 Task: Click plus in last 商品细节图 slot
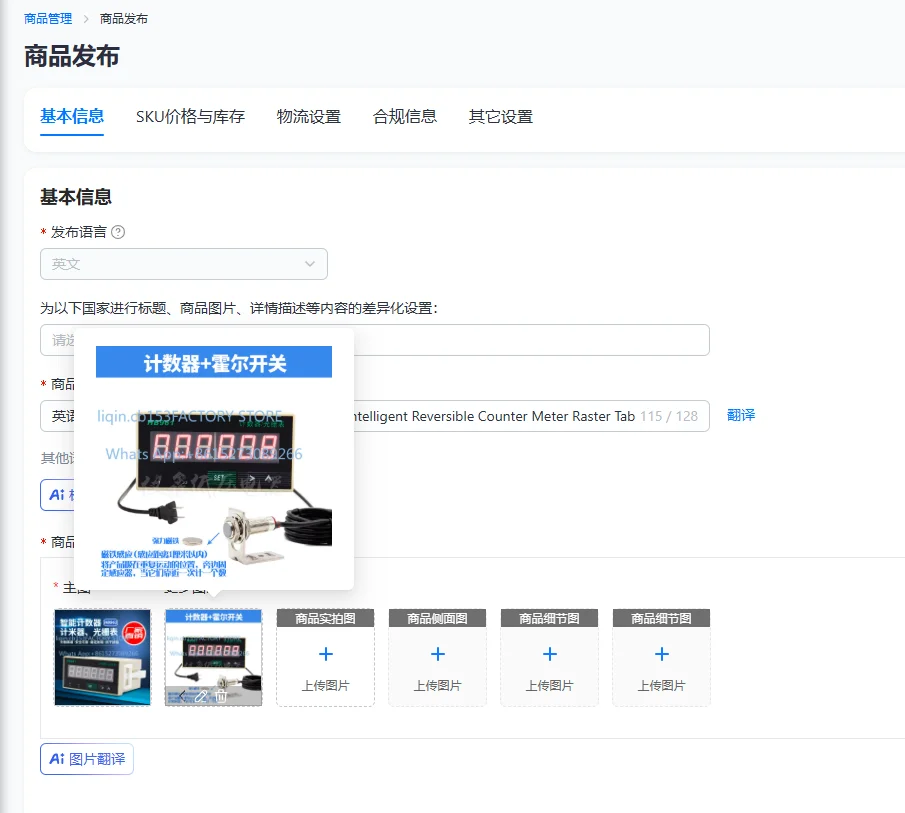pyautogui.click(x=661, y=654)
